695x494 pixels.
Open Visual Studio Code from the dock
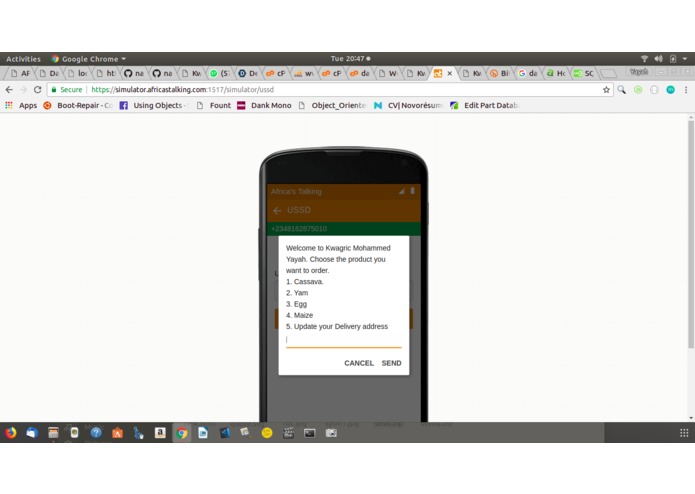coord(224,433)
